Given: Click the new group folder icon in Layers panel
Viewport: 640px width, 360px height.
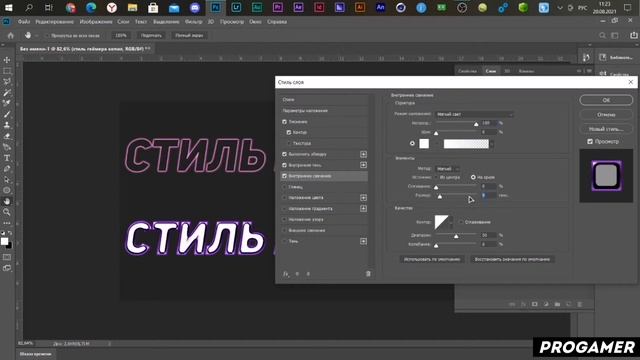Looking at the screenshot, I should pos(557,304).
